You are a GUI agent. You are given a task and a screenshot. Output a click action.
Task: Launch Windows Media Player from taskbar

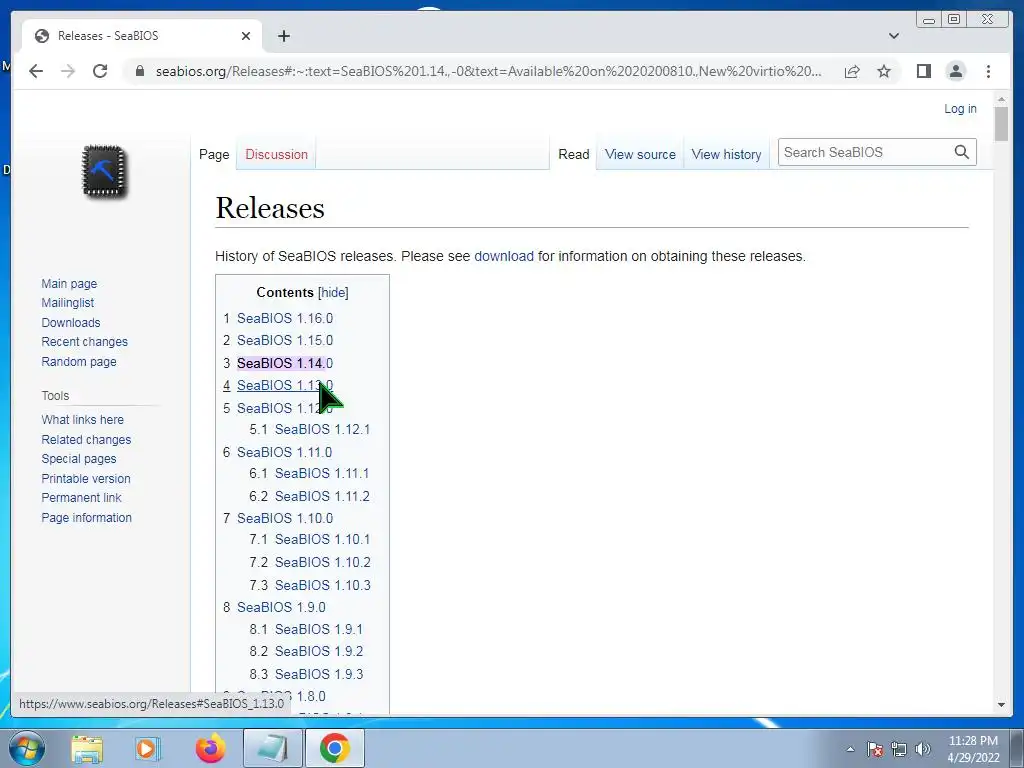pyautogui.click(x=147, y=748)
